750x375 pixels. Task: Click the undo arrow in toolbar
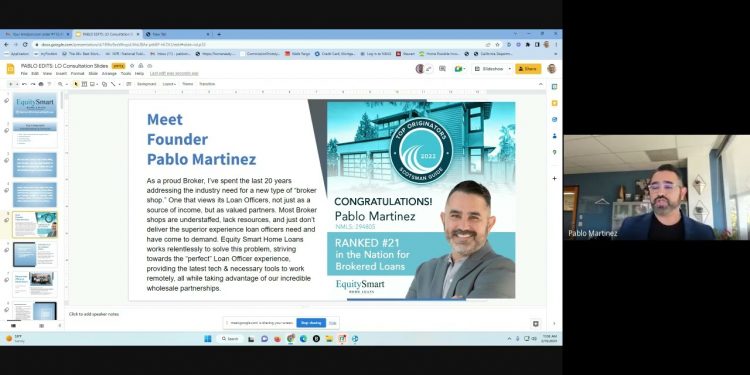(x=24, y=84)
